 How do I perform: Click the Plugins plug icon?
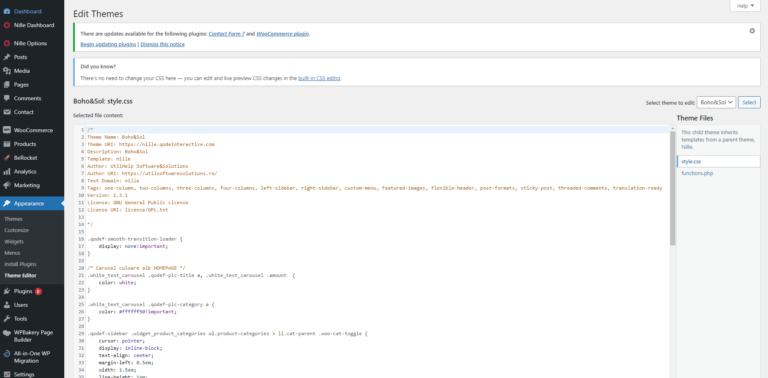click(7, 291)
